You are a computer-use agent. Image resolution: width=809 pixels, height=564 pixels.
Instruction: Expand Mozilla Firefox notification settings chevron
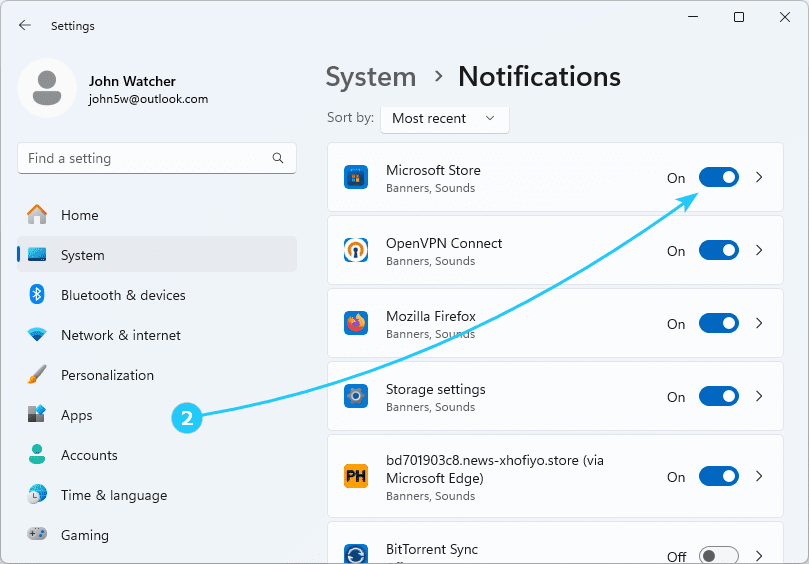click(x=759, y=323)
